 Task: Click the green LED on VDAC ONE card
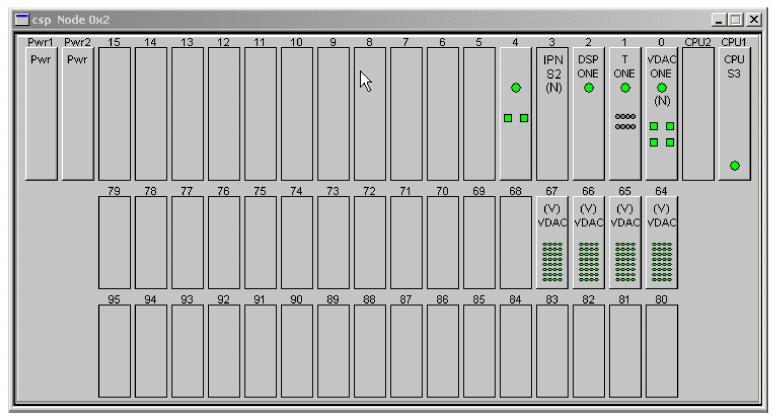tap(661, 88)
